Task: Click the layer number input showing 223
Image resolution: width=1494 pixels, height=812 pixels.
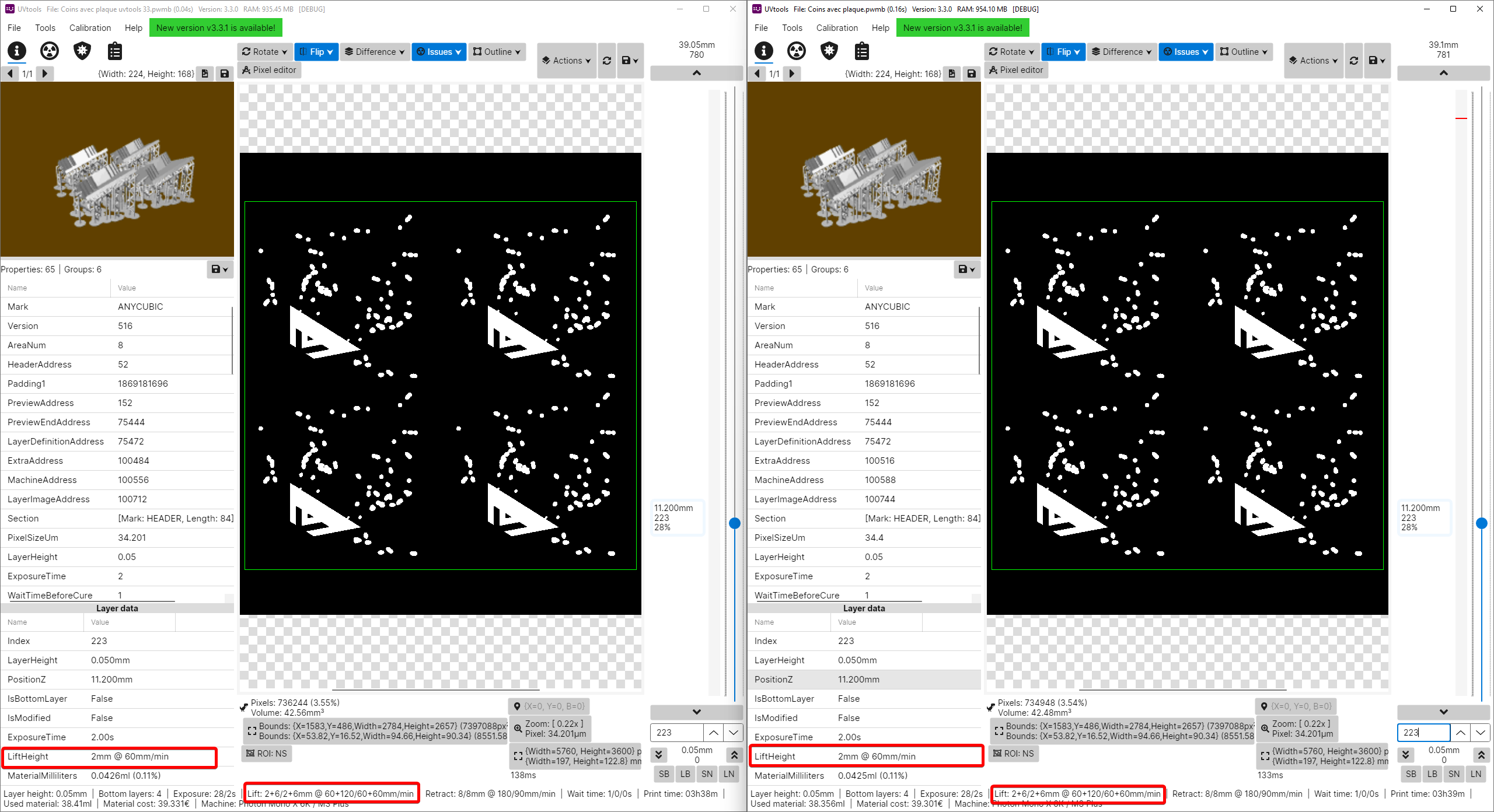Action: click(676, 732)
